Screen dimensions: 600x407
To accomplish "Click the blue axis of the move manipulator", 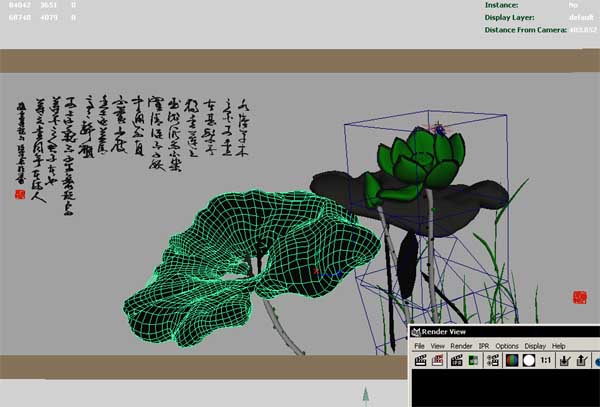I will pos(331,274).
